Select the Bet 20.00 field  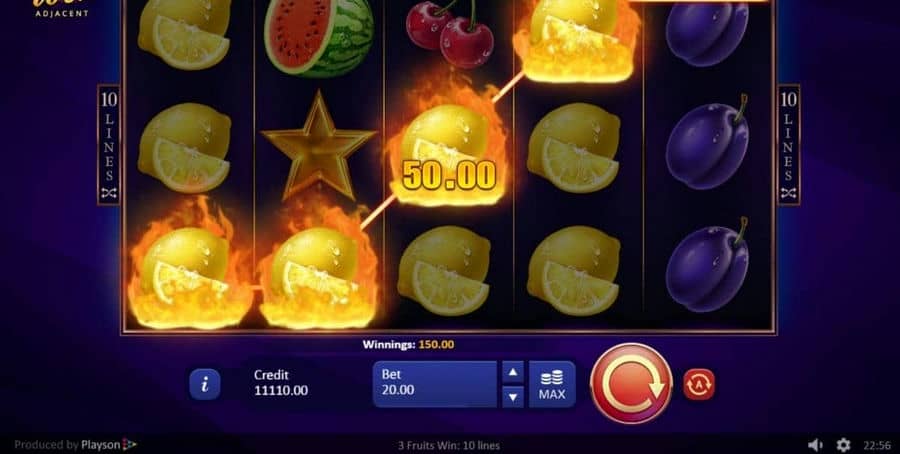[x=435, y=385]
